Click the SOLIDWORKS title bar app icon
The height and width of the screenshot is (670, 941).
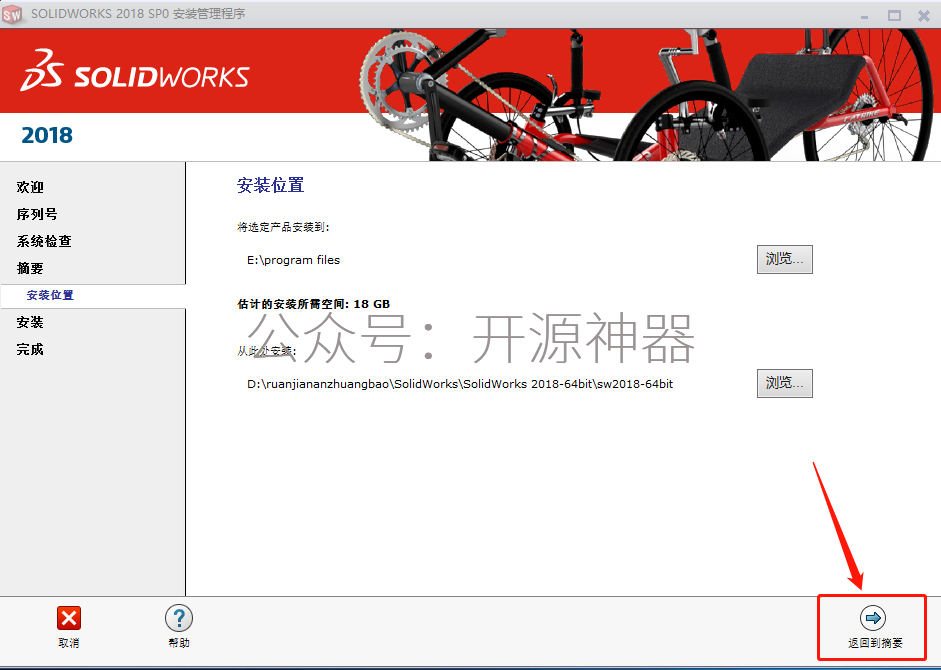point(12,14)
